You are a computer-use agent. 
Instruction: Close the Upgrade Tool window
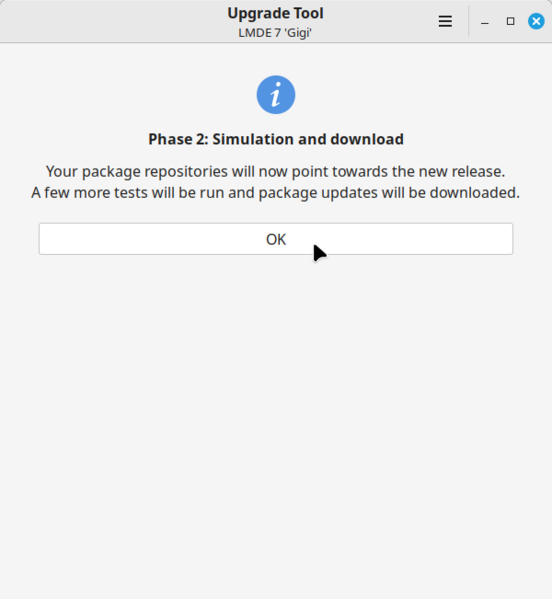[x=536, y=21]
